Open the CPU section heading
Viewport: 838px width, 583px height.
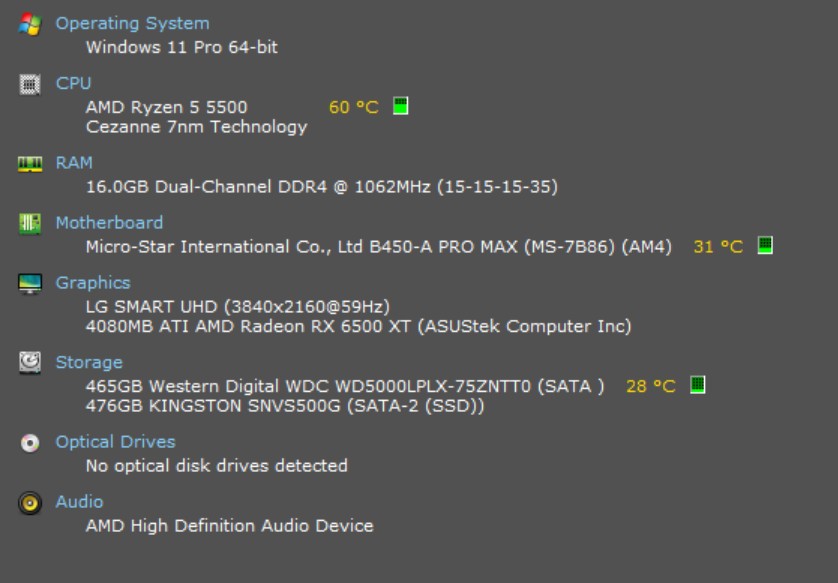[73, 83]
